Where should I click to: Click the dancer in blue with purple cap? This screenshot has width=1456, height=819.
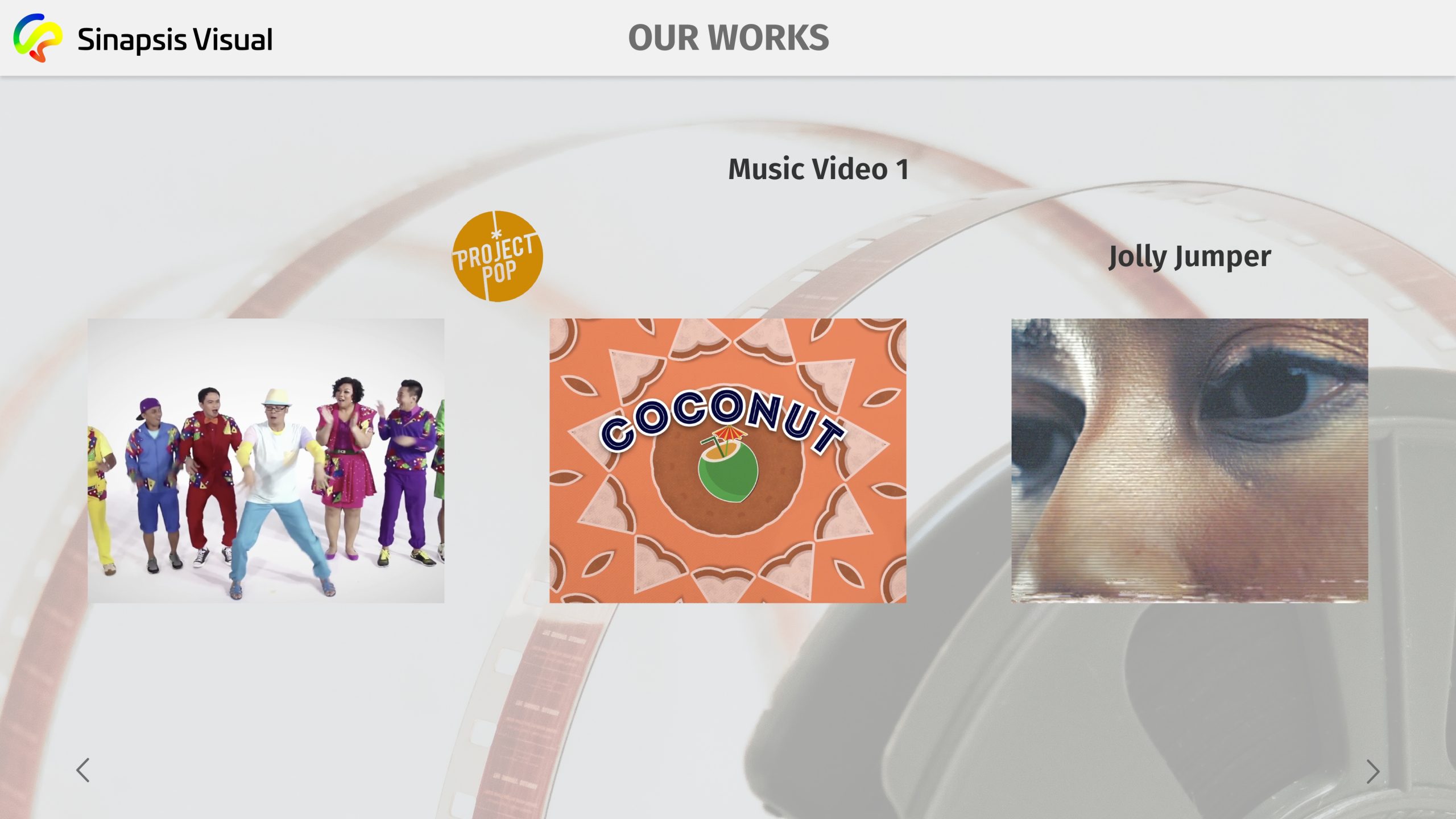coord(154,483)
